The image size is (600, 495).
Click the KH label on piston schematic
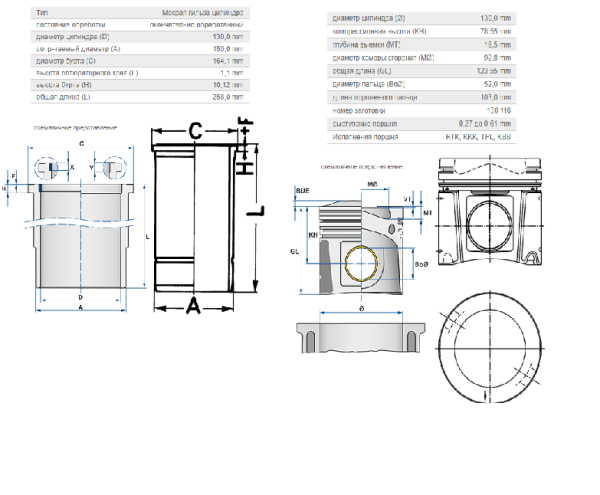(x=313, y=235)
